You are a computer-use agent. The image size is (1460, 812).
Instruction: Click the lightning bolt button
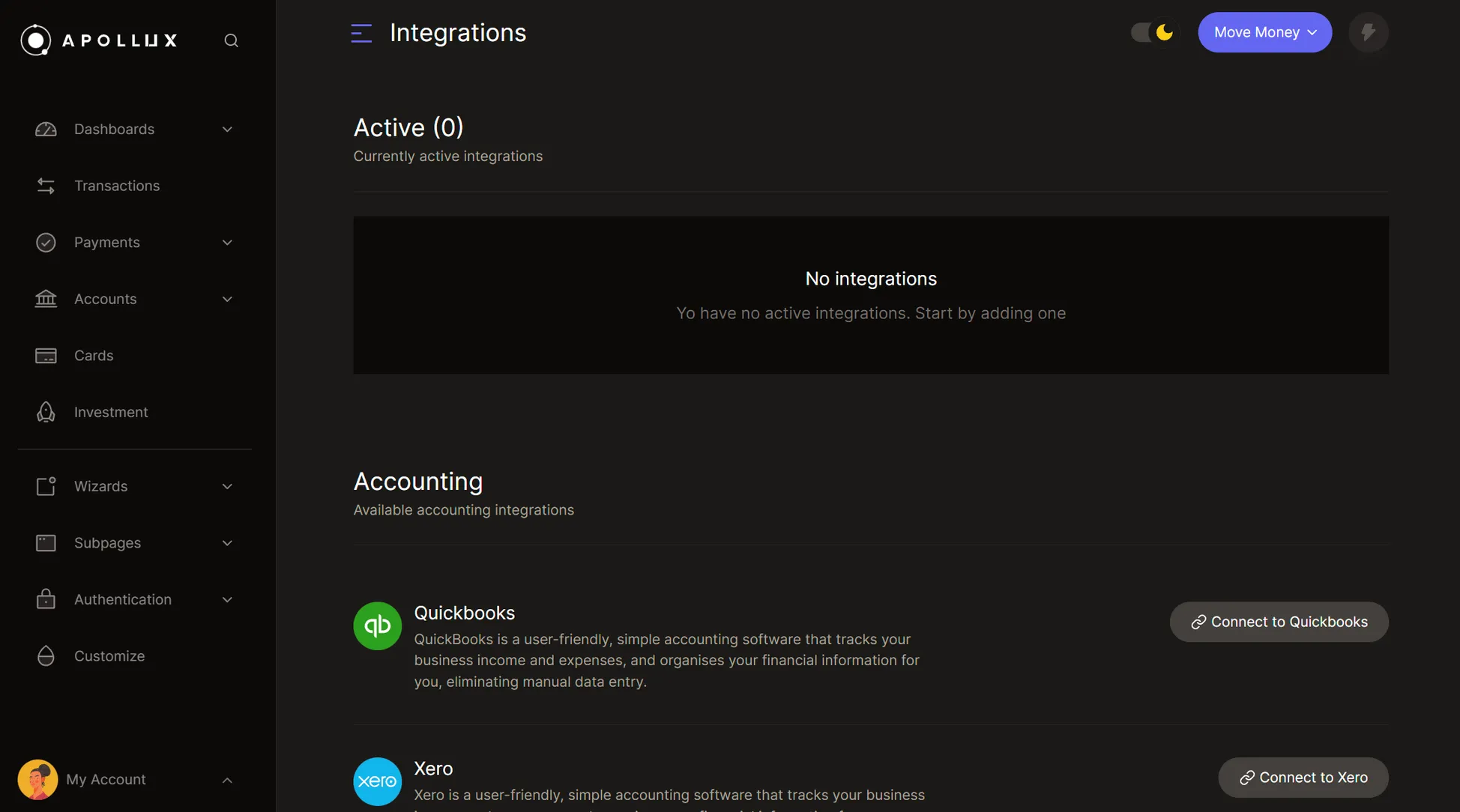pos(1369,32)
